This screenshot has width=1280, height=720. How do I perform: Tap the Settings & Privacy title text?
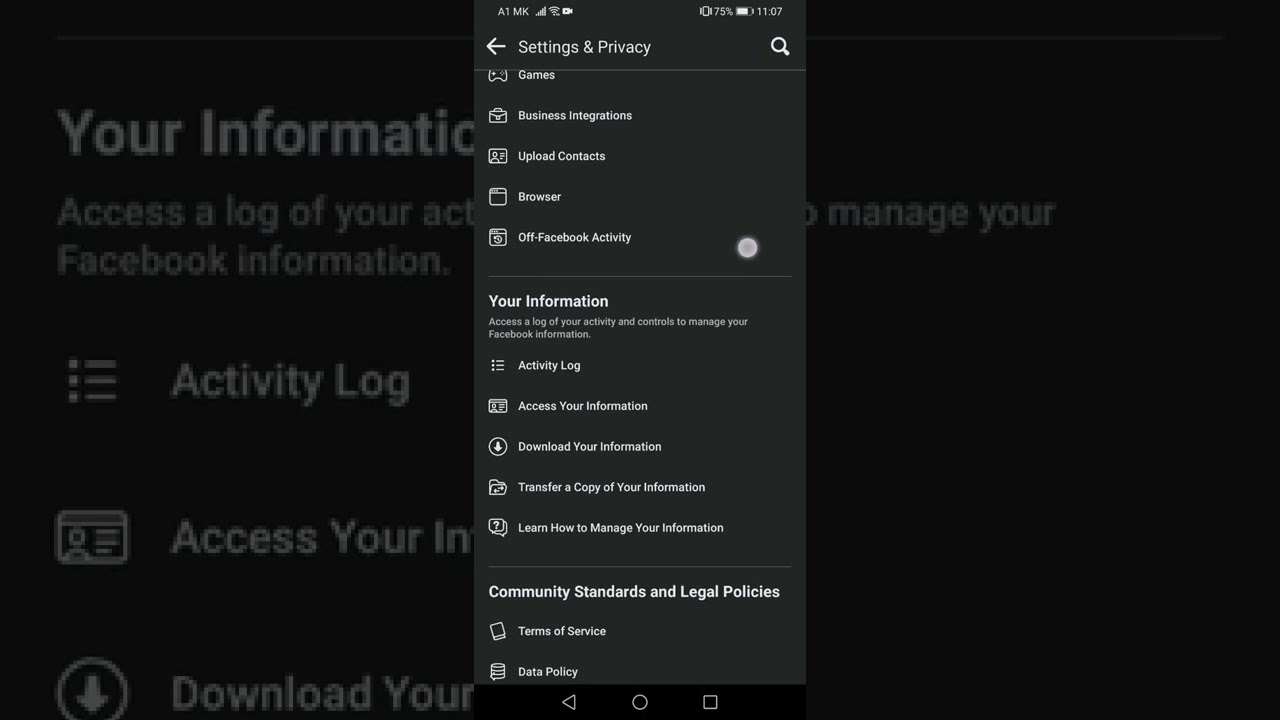pos(584,47)
